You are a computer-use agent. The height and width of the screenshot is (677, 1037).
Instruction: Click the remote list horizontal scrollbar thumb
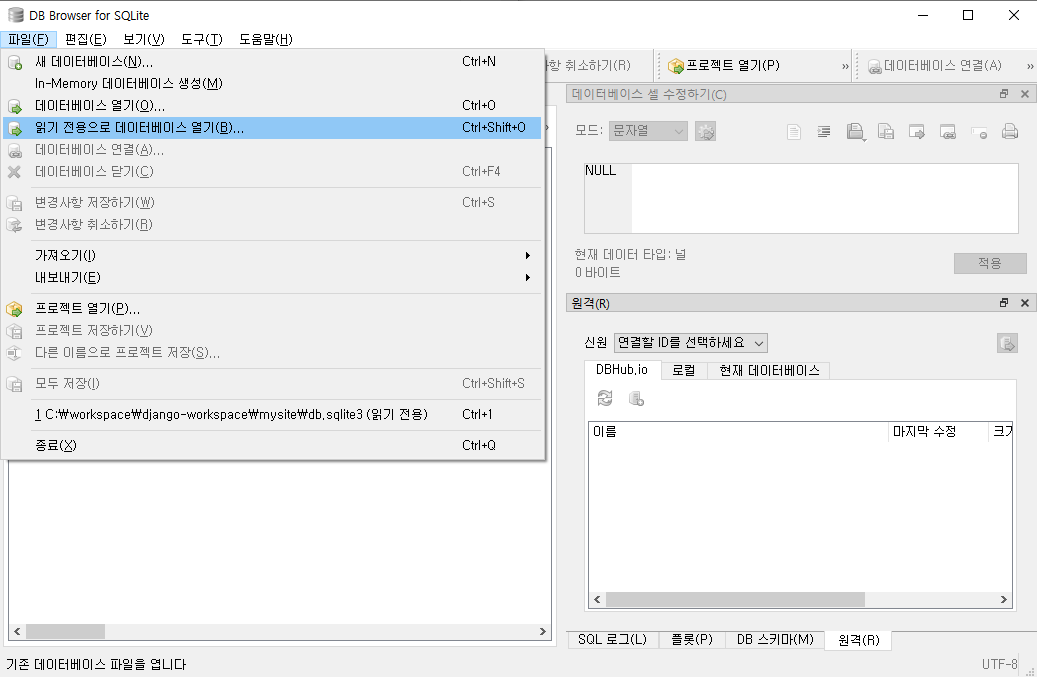735,600
